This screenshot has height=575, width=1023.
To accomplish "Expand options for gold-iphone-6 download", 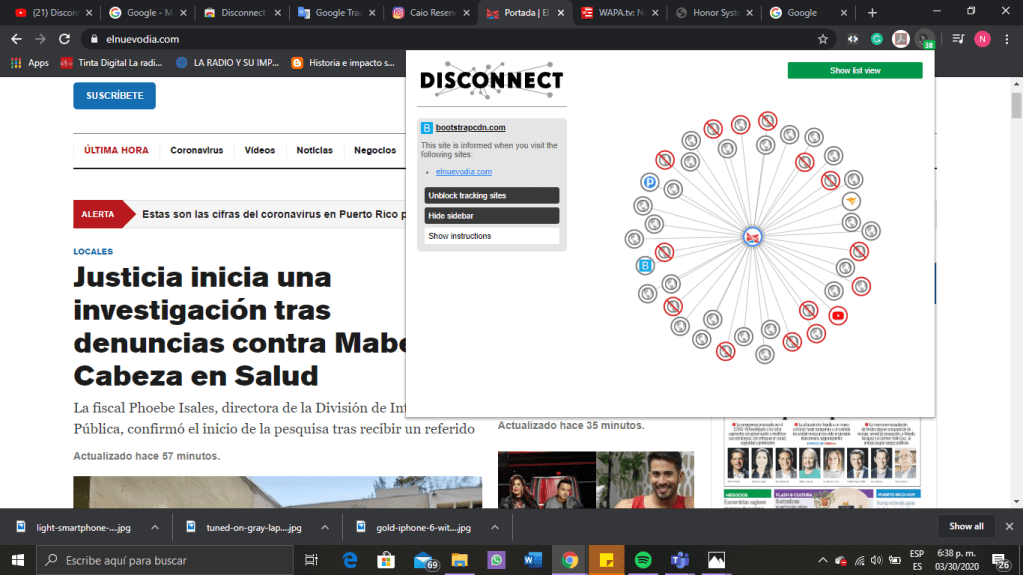I will (x=488, y=527).
